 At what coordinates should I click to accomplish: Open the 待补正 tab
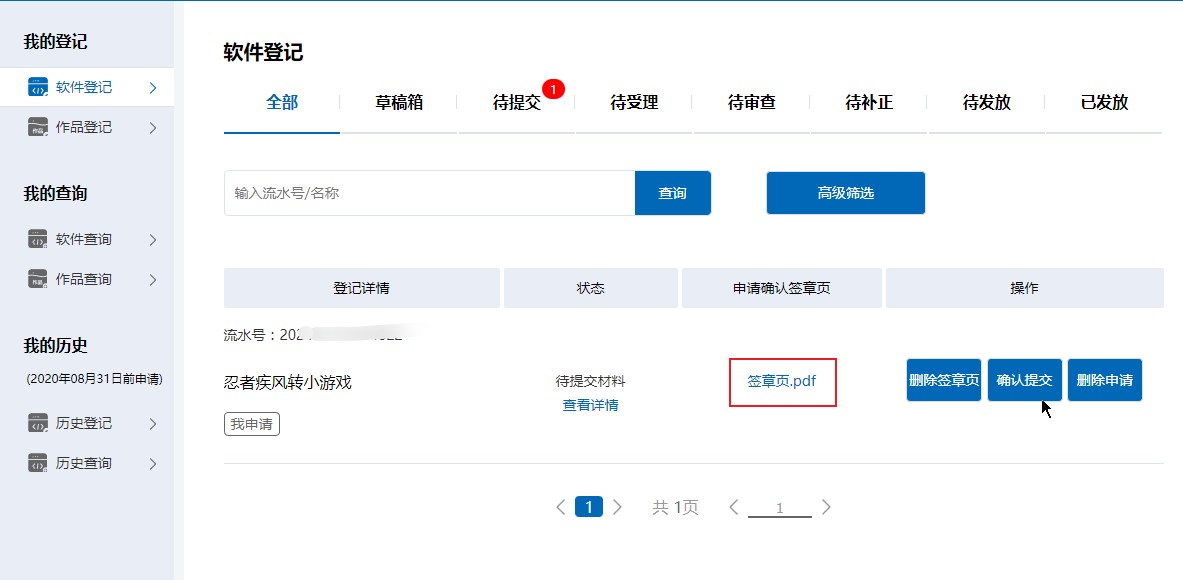pos(869,102)
